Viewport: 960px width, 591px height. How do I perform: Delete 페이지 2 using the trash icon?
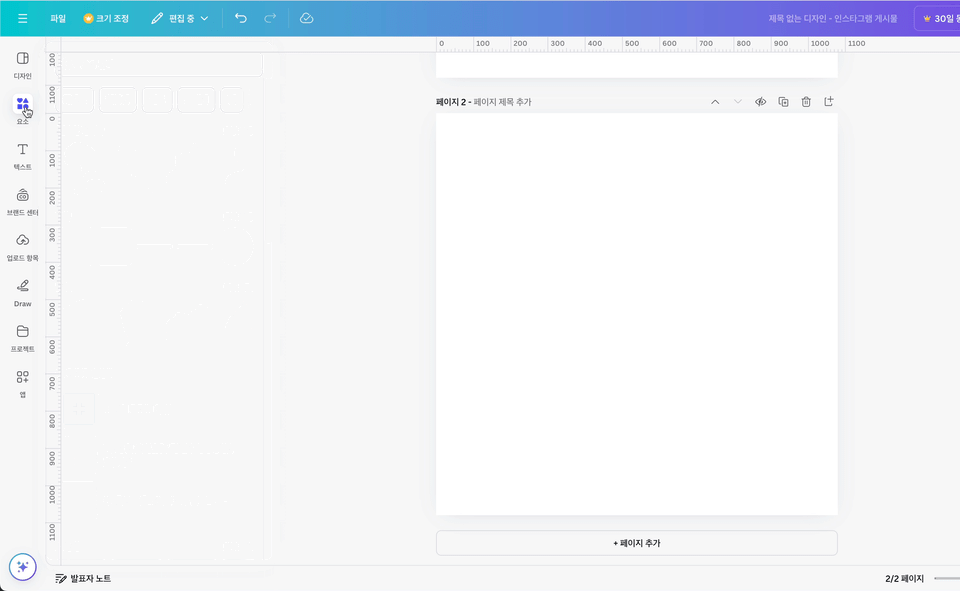(806, 102)
